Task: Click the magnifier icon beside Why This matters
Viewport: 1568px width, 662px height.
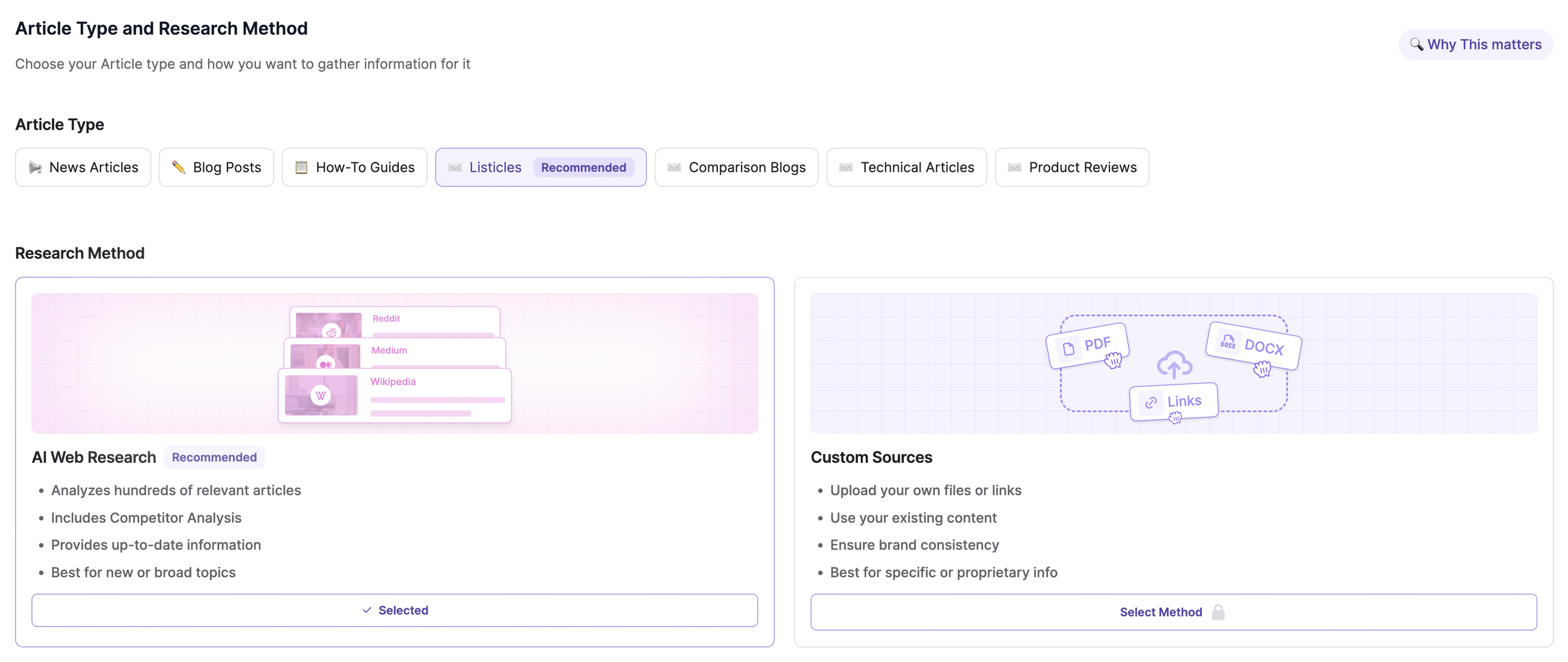Action: [x=1416, y=44]
